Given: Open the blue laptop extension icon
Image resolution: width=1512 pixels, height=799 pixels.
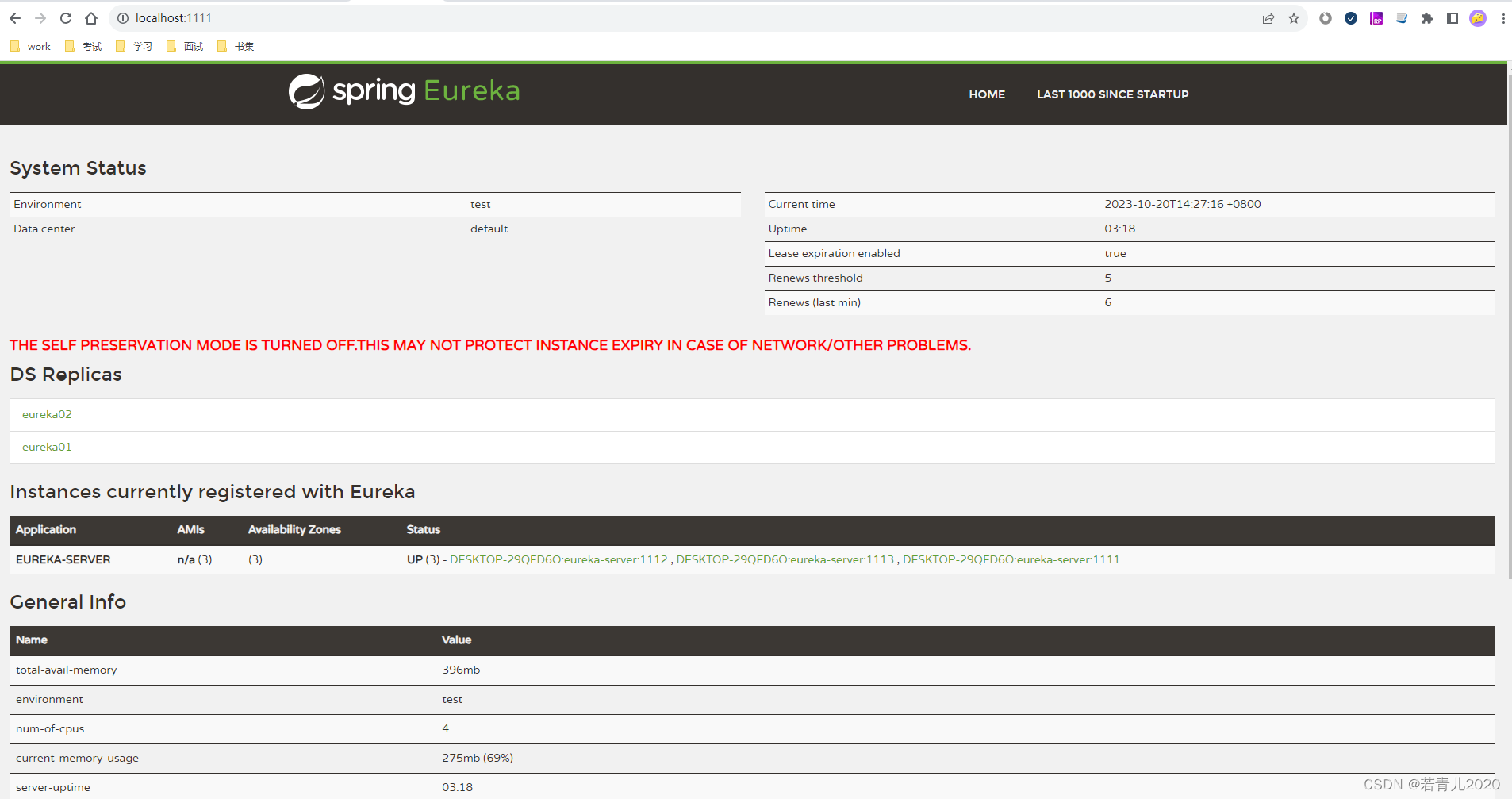Looking at the screenshot, I should coord(1402,18).
